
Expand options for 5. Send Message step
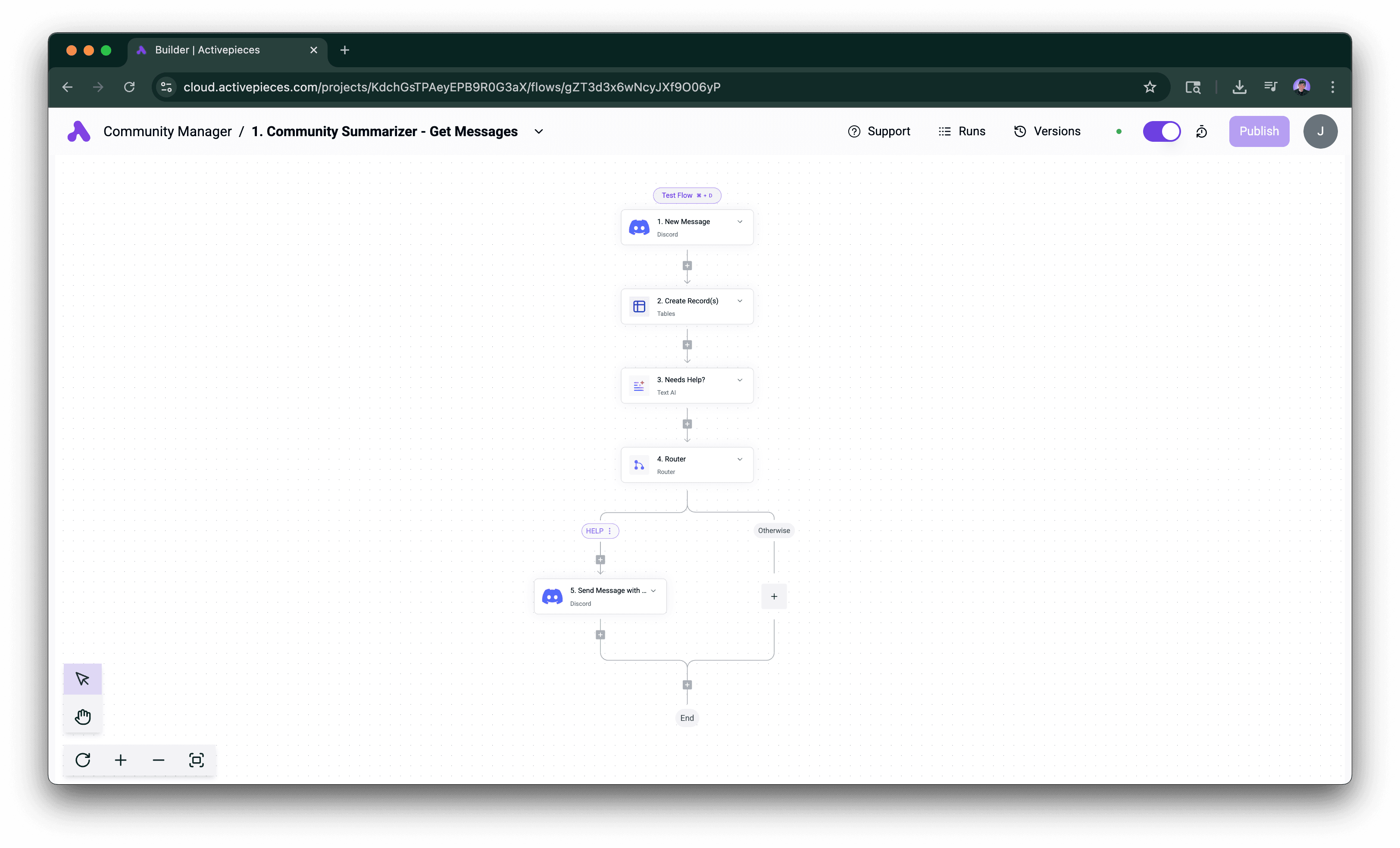[653, 591]
